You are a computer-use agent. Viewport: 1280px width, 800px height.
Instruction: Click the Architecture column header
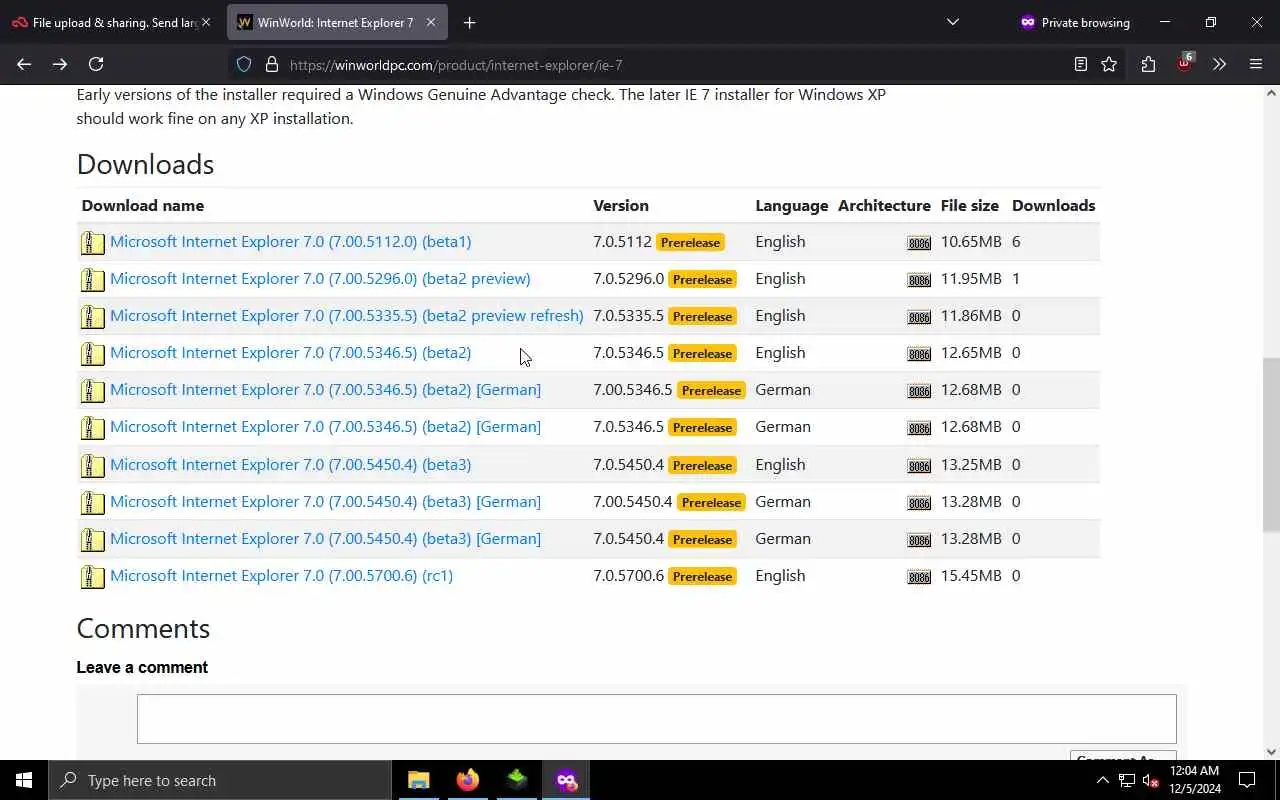tap(884, 205)
